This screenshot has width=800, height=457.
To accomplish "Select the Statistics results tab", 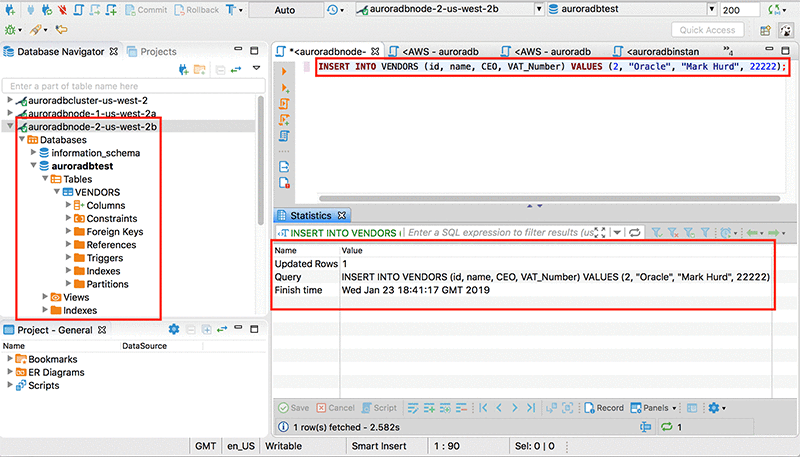I will [x=311, y=215].
